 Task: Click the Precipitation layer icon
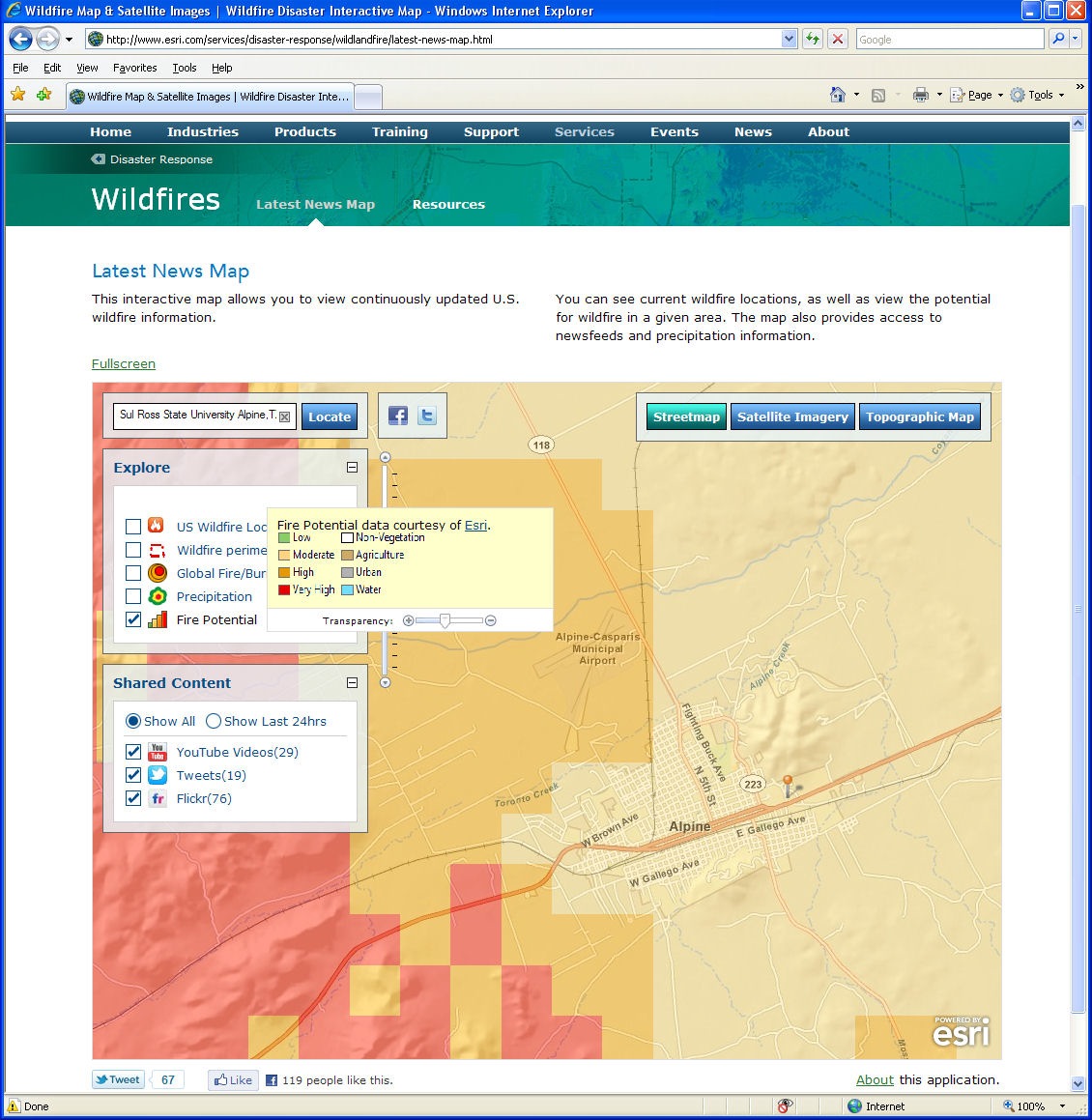(x=158, y=596)
